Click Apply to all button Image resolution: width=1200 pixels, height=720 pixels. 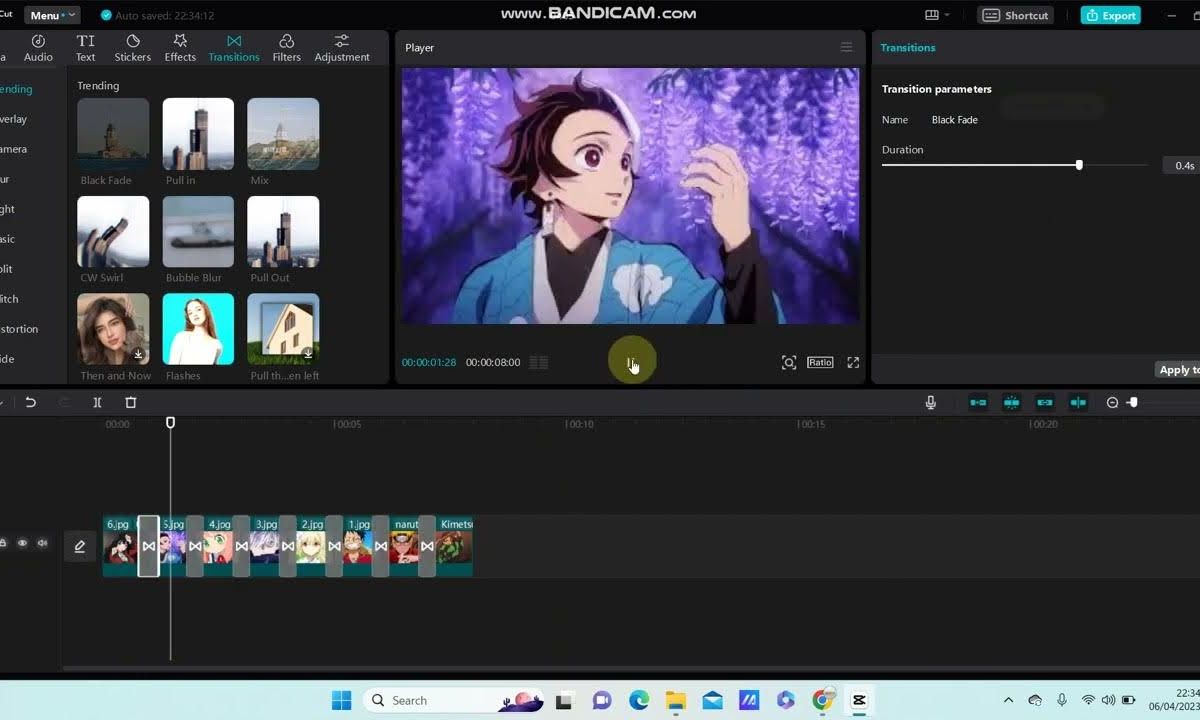(x=1177, y=370)
